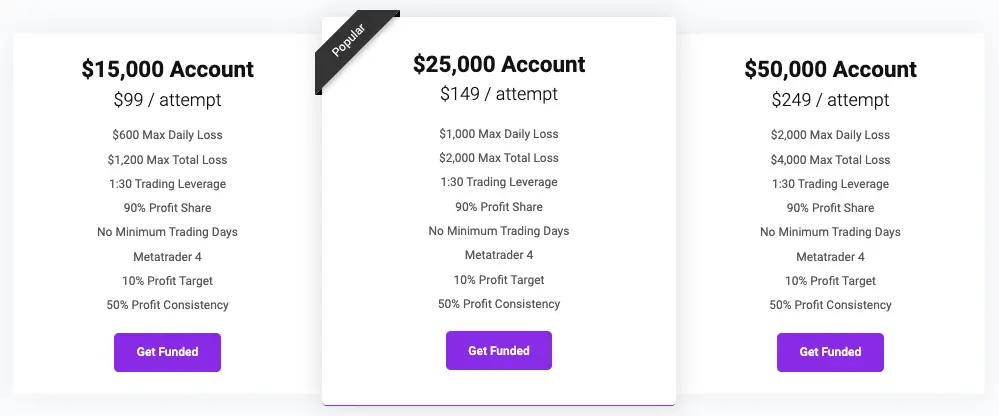
Task: Select the $99 / attempt price
Action: [168, 100]
